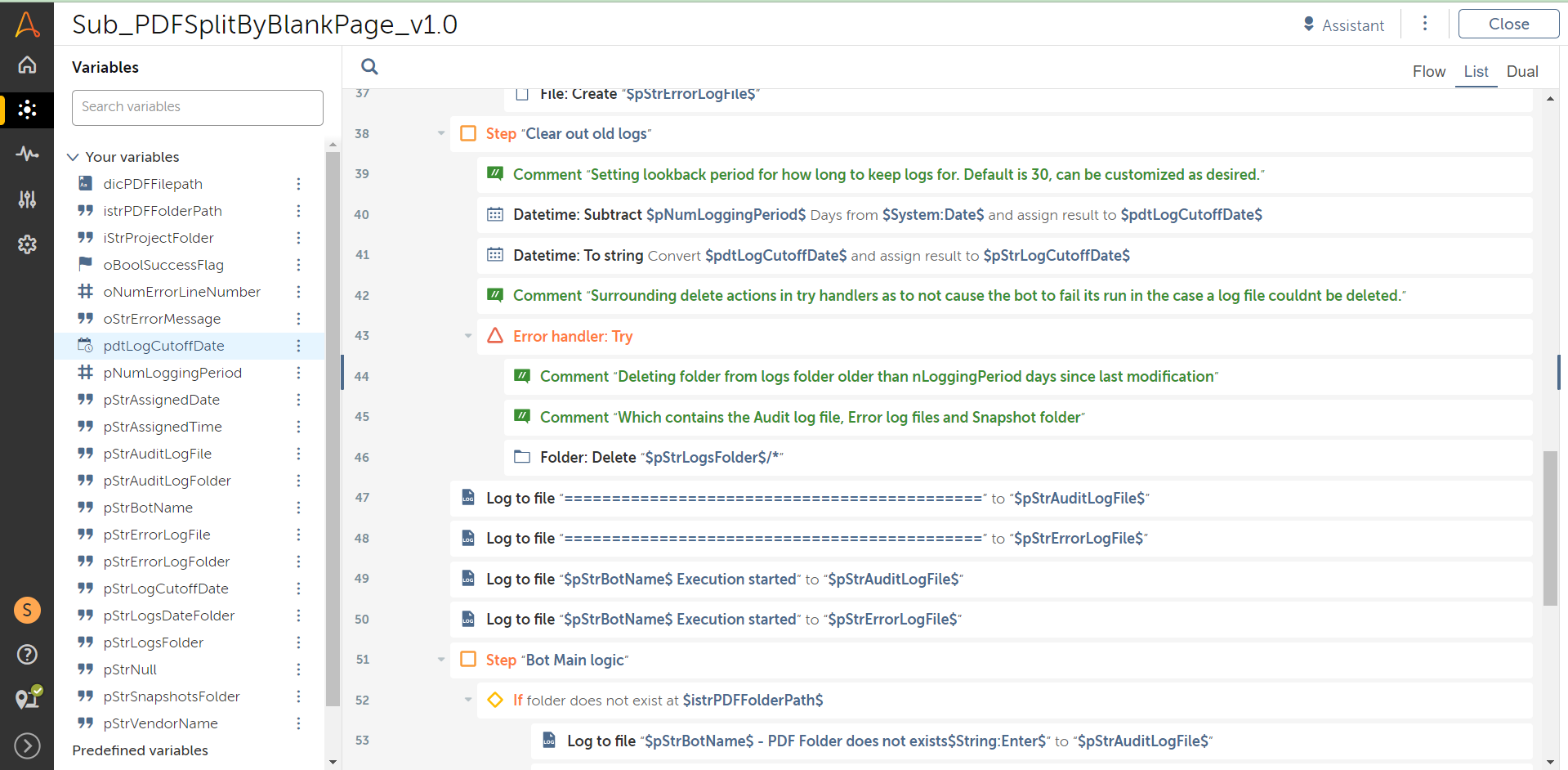The image size is (1568, 770).
Task: Click the action list vertical scrollbar thumb
Action: 1550,528
